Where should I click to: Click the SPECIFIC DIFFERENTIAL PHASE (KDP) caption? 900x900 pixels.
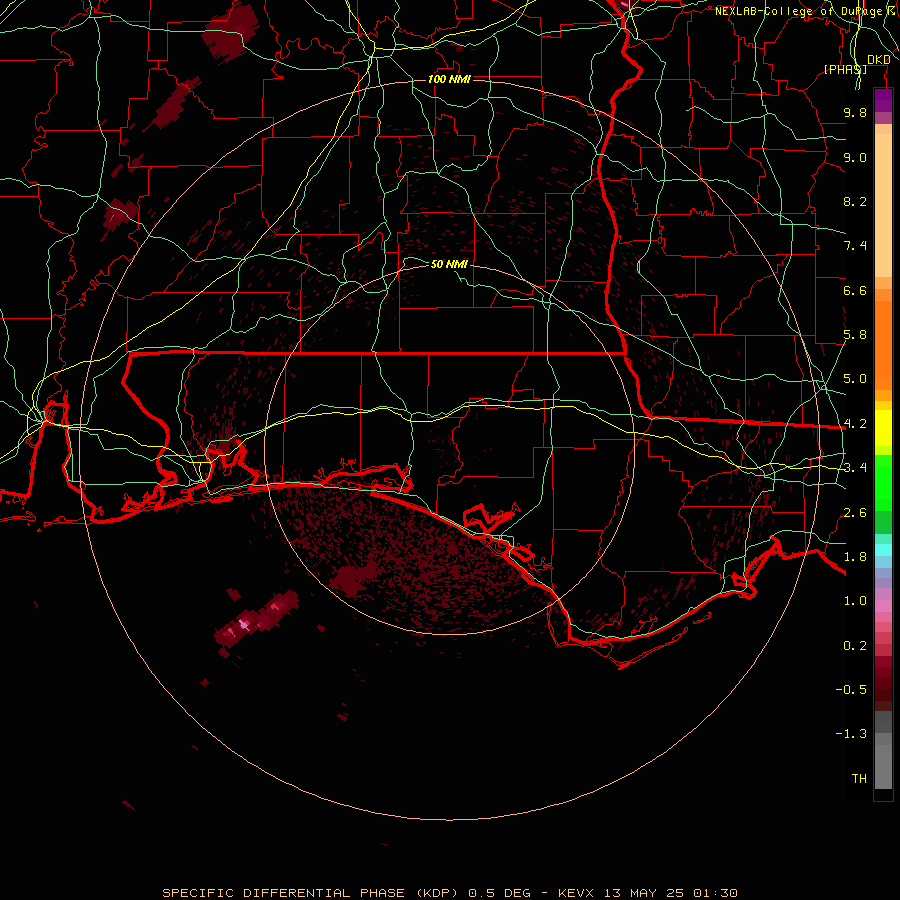pos(310,893)
